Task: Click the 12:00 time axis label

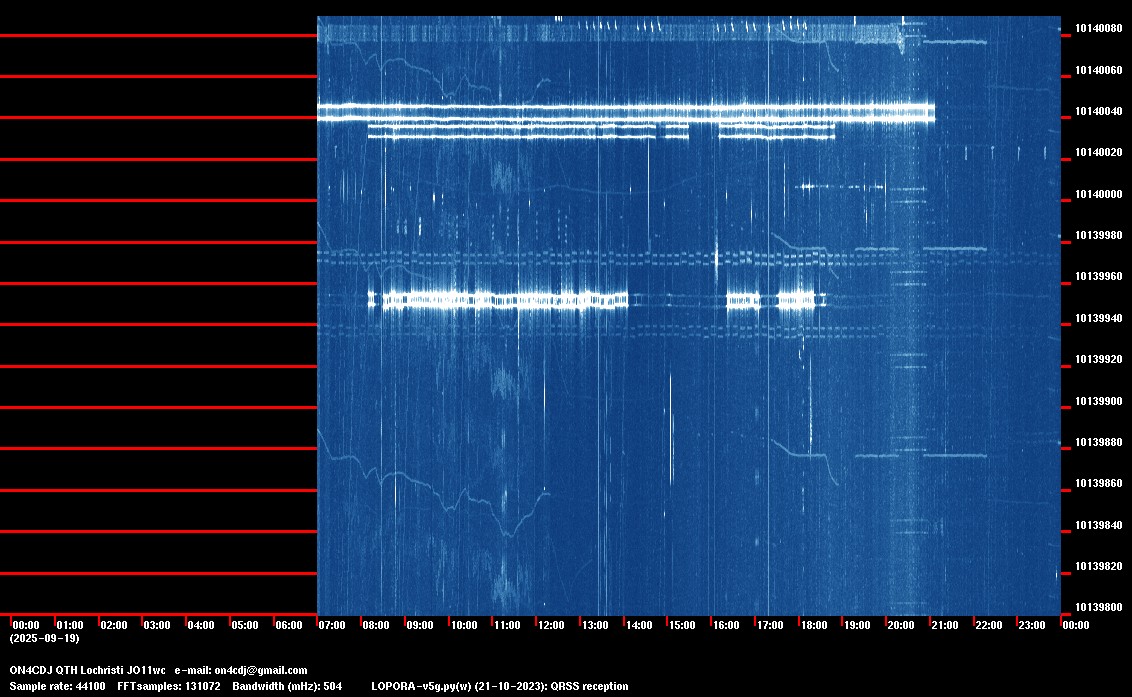Action: tap(551, 625)
